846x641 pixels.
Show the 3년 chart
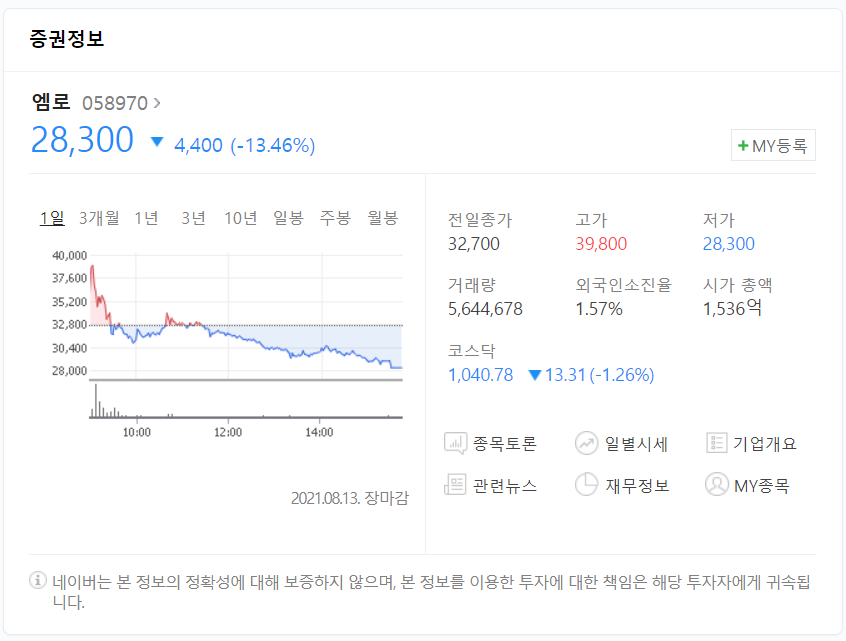pyautogui.click(x=193, y=218)
